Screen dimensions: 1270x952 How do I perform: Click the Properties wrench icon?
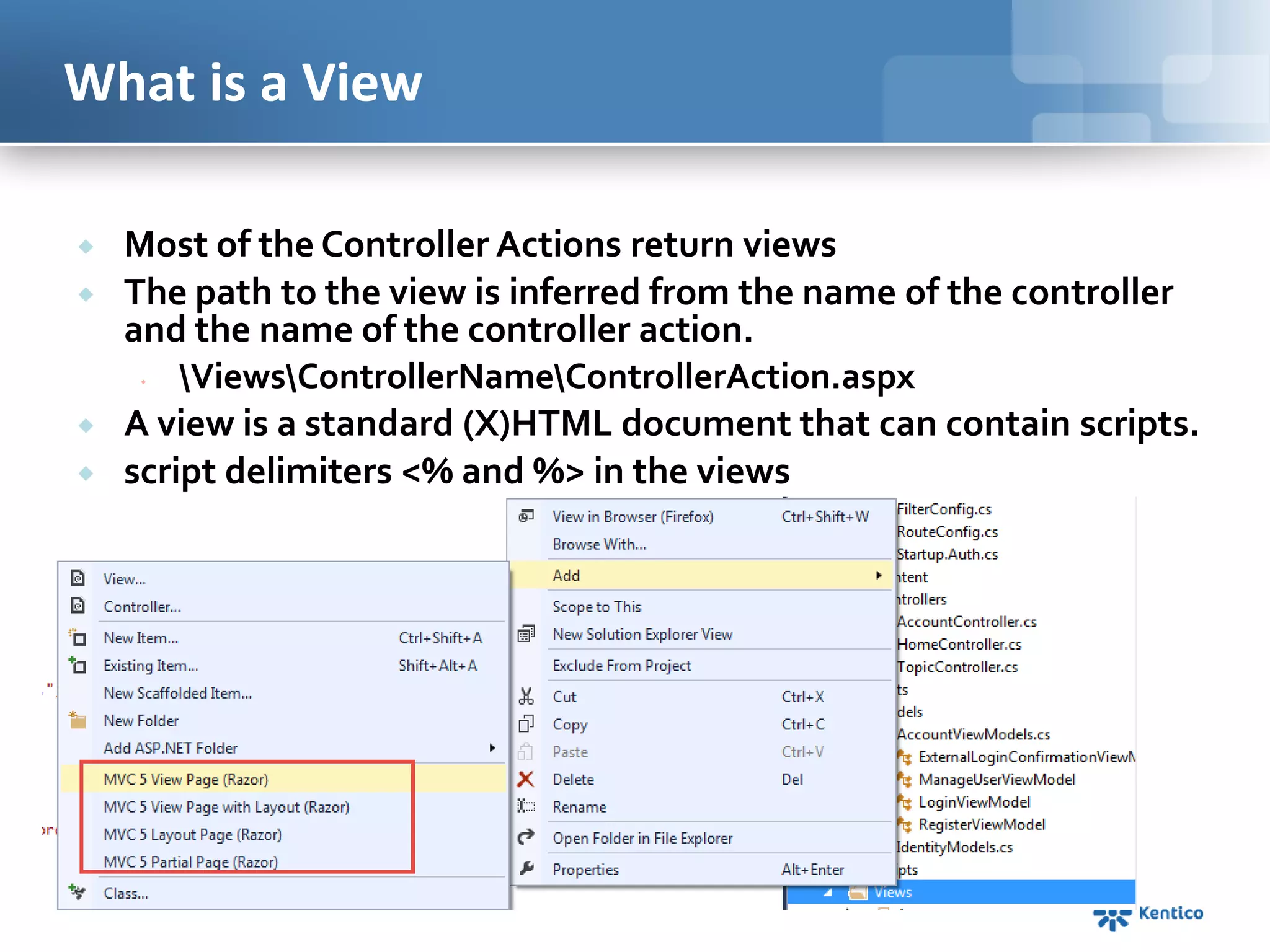point(526,869)
